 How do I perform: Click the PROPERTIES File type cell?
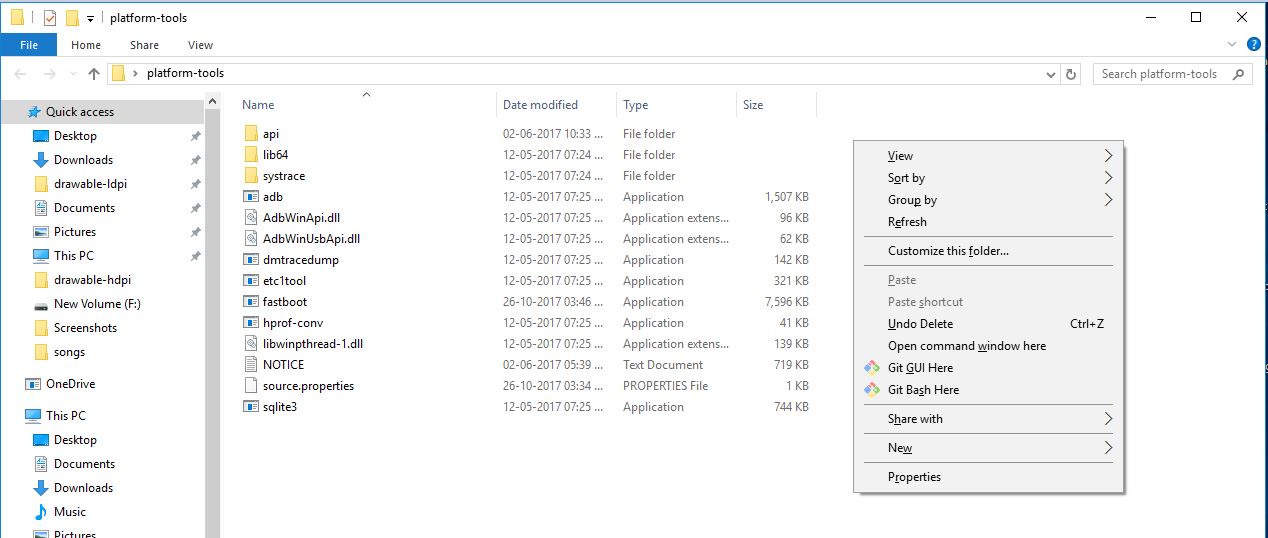(x=665, y=386)
